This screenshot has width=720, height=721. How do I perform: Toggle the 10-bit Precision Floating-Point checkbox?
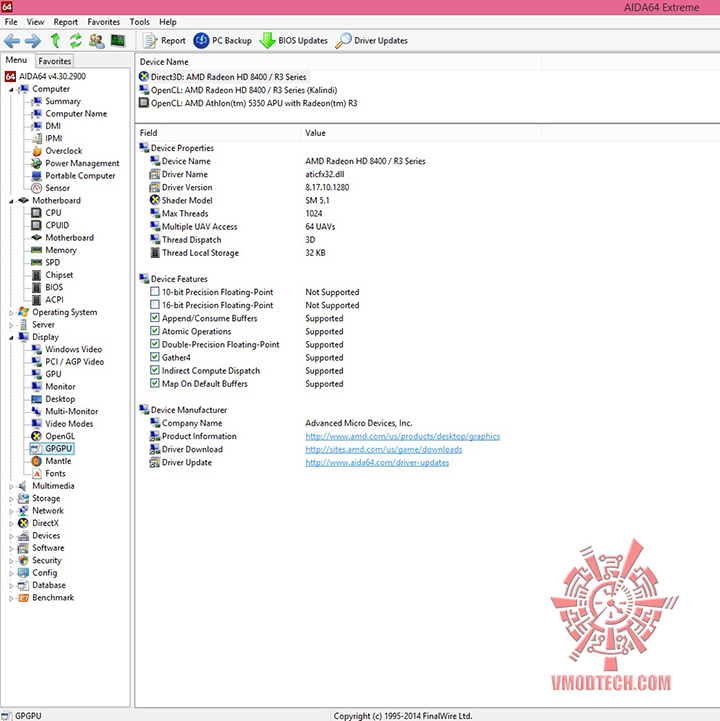coord(155,292)
